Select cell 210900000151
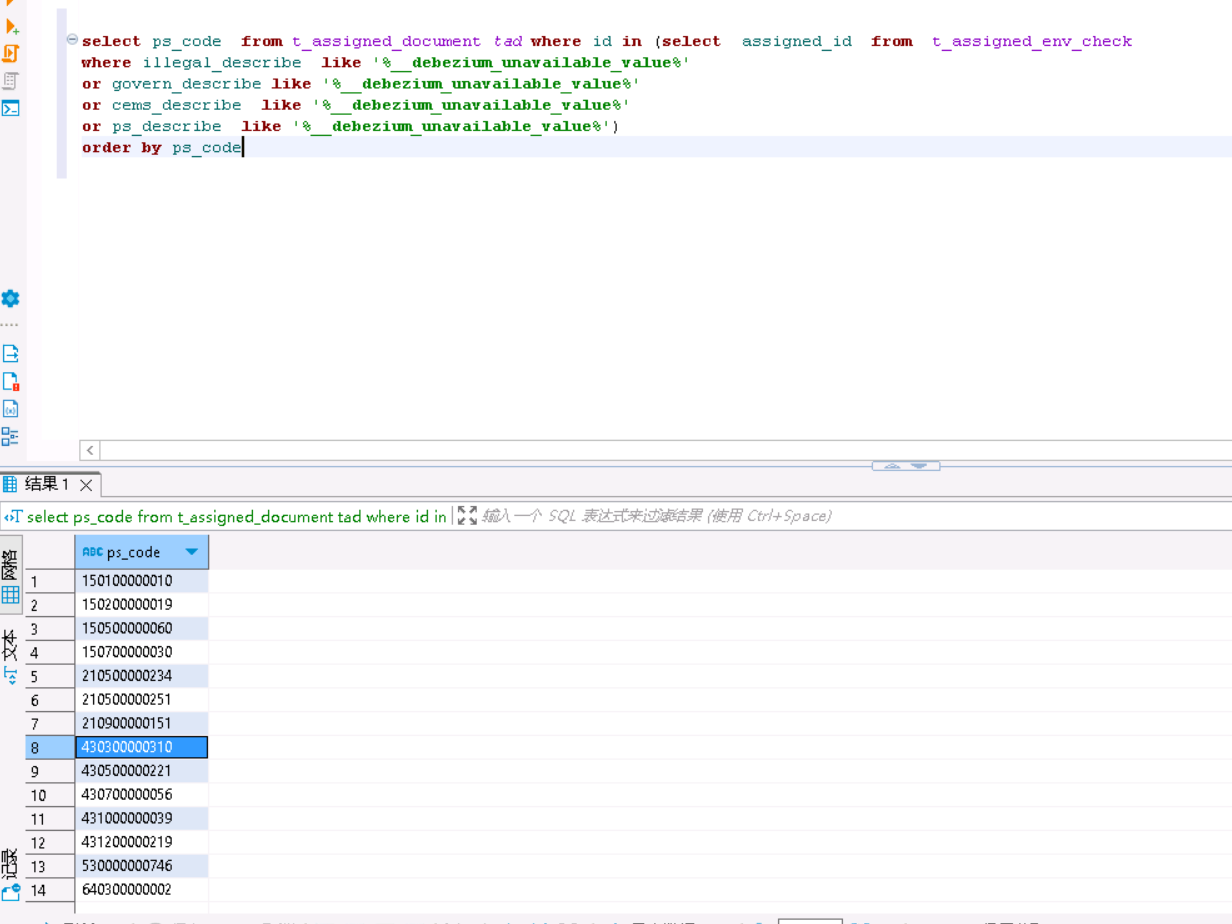 click(x=142, y=723)
